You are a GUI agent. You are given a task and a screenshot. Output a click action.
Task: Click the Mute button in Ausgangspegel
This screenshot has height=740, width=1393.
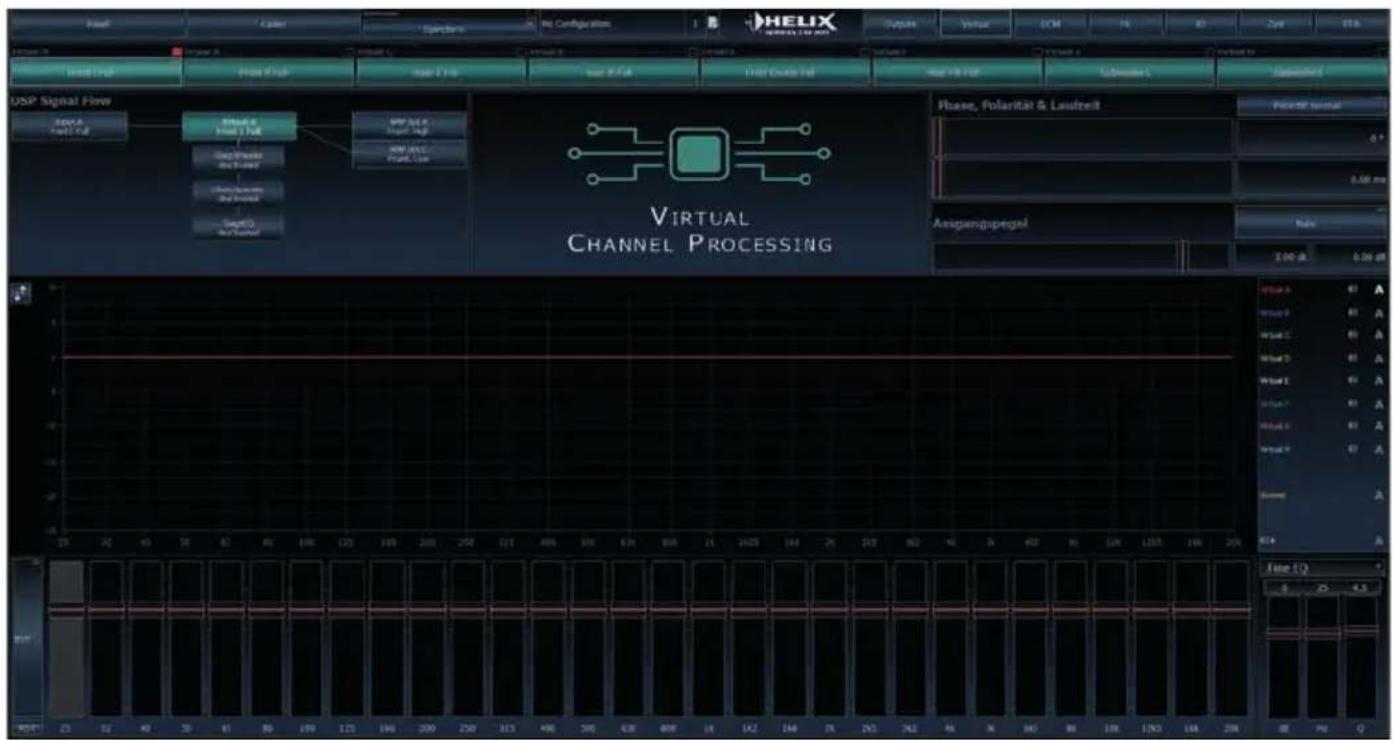(x=1311, y=224)
